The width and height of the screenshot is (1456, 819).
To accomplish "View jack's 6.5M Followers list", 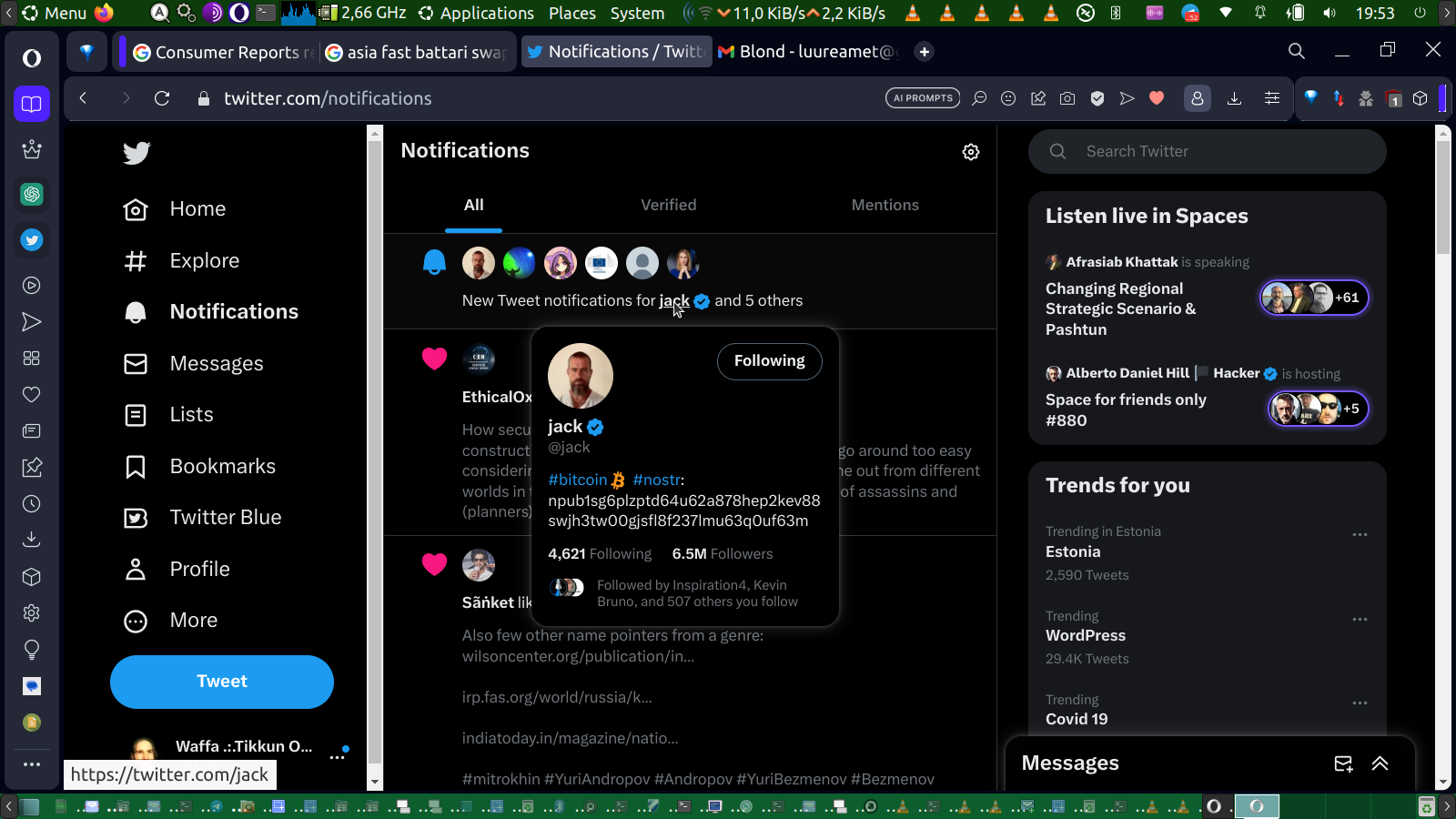I will (x=723, y=554).
